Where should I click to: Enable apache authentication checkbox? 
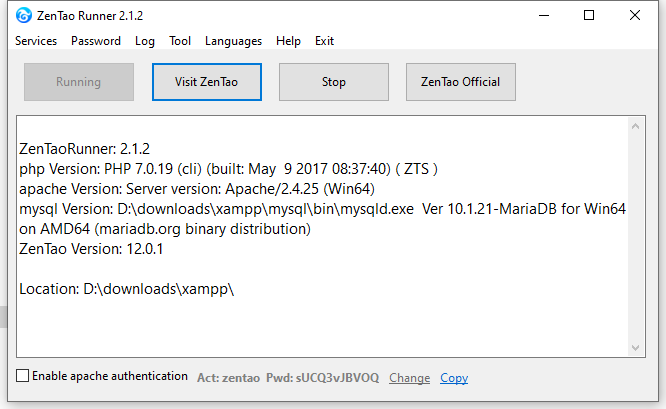(x=23, y=376)
